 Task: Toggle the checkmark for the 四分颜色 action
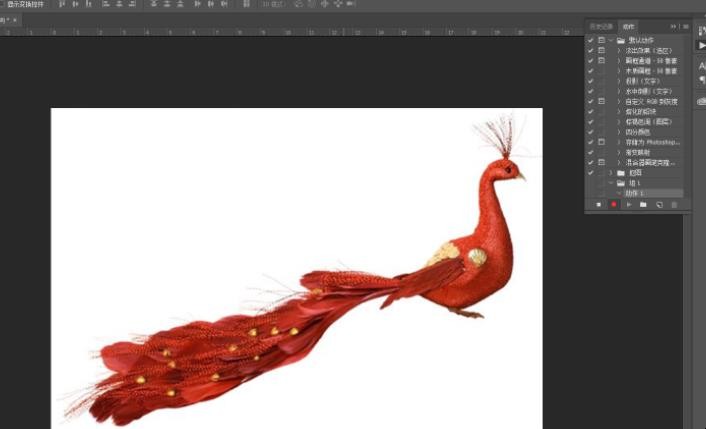click(x=591, y=132)
